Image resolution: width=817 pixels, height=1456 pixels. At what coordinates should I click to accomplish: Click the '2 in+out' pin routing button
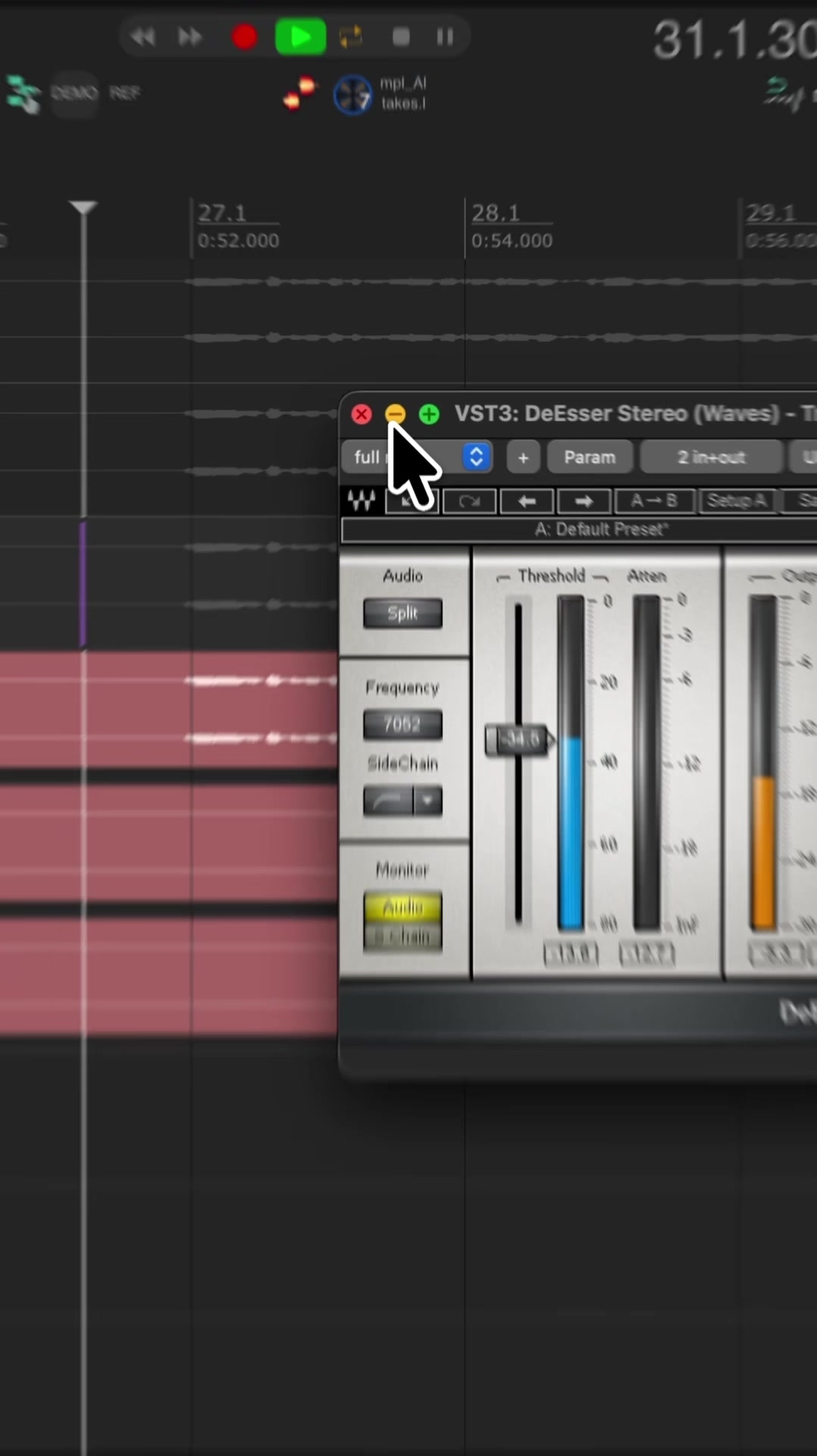click(711, 457)
